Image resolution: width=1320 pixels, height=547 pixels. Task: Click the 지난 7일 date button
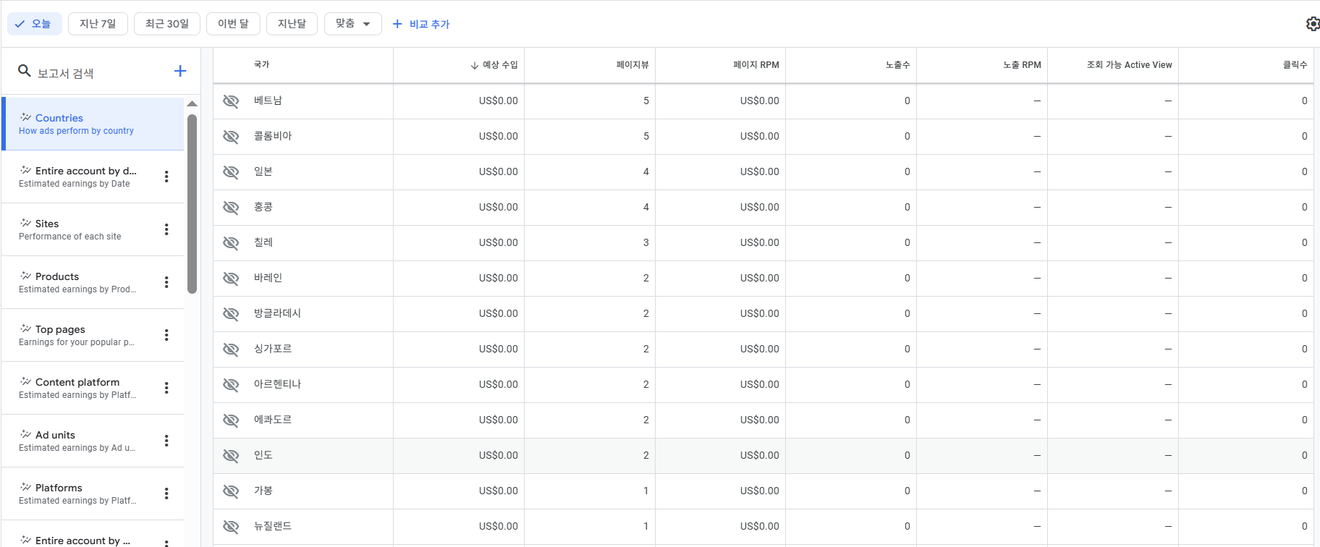(98, 24)
